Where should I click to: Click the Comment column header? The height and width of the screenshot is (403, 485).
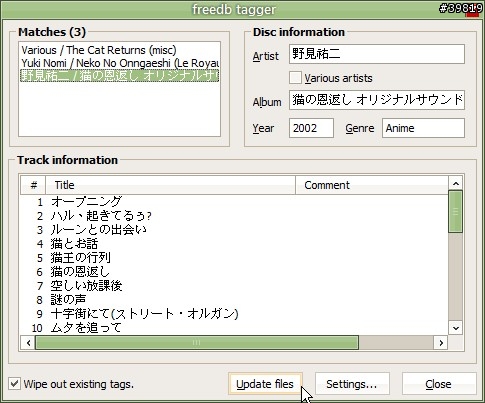pyautogui.click(x=372, y=185)
